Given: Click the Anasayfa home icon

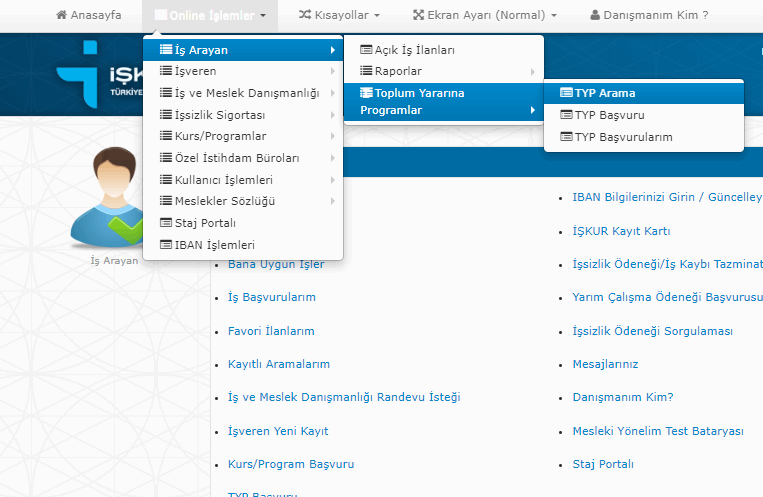Looking at the screenshot, I should [62, 15].
